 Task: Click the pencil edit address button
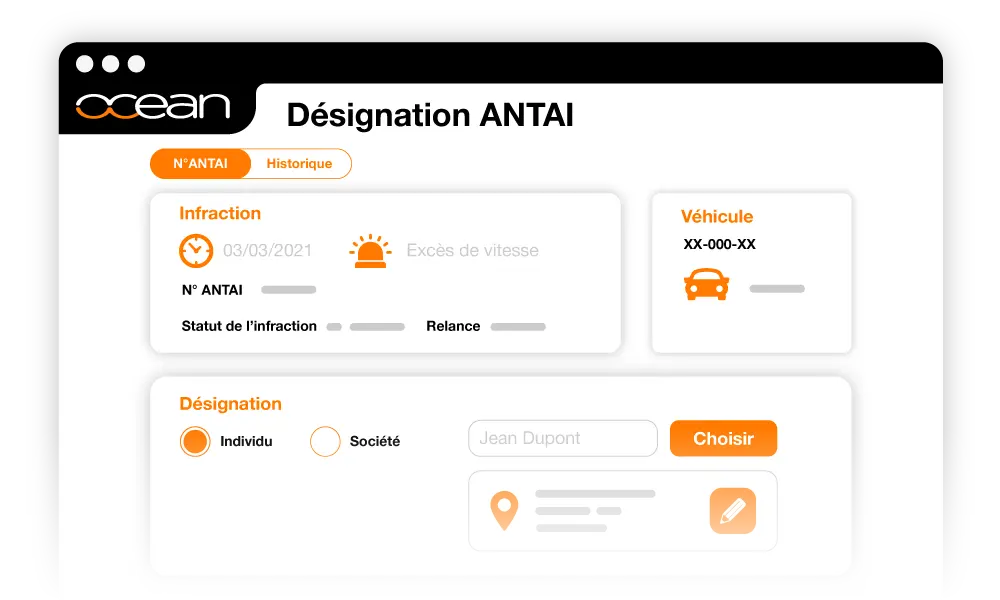pyautogui.click(x=733, y=511)
